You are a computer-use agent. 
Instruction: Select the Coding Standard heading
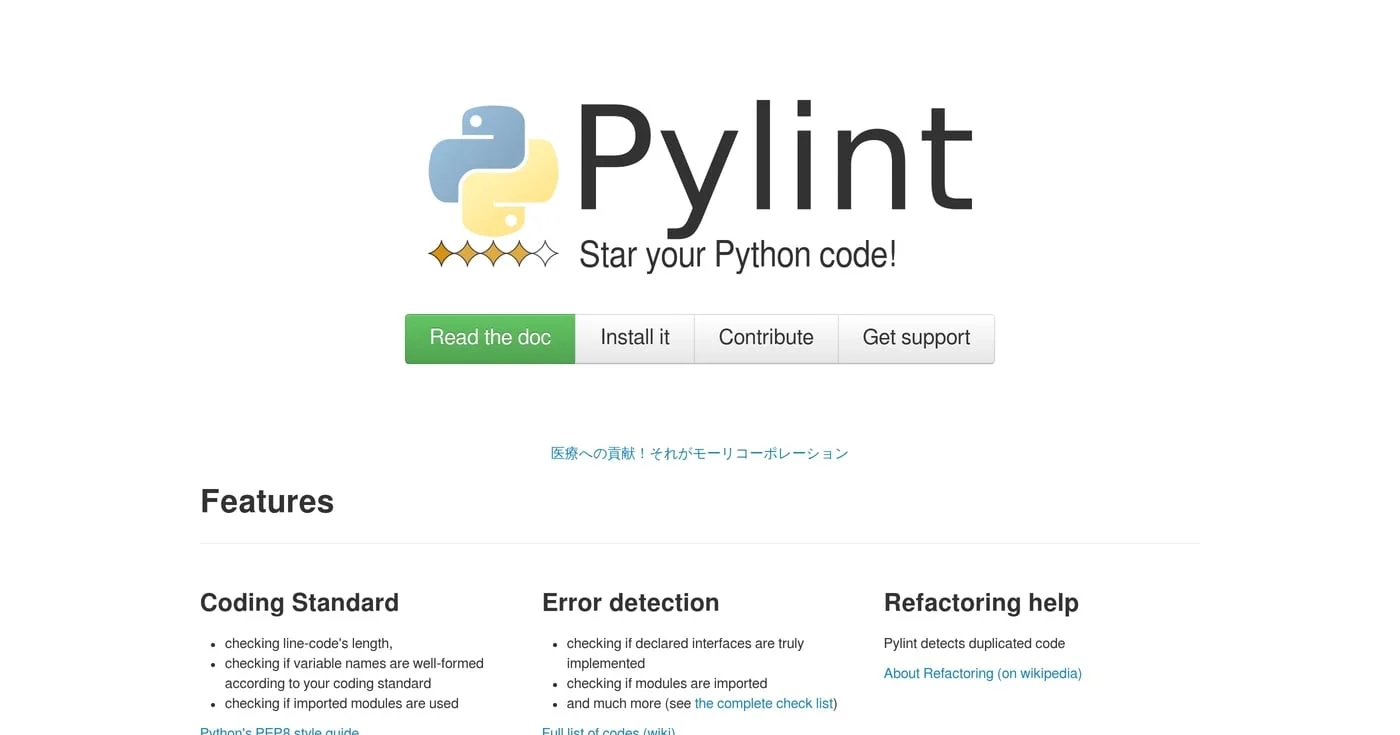[x=299, y=602]
